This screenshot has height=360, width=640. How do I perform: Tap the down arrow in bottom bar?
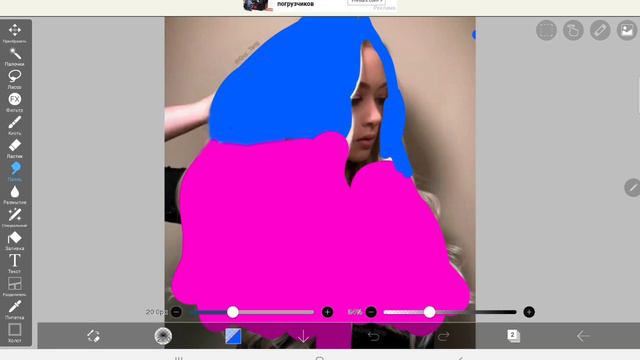click(x=303, y=336)
